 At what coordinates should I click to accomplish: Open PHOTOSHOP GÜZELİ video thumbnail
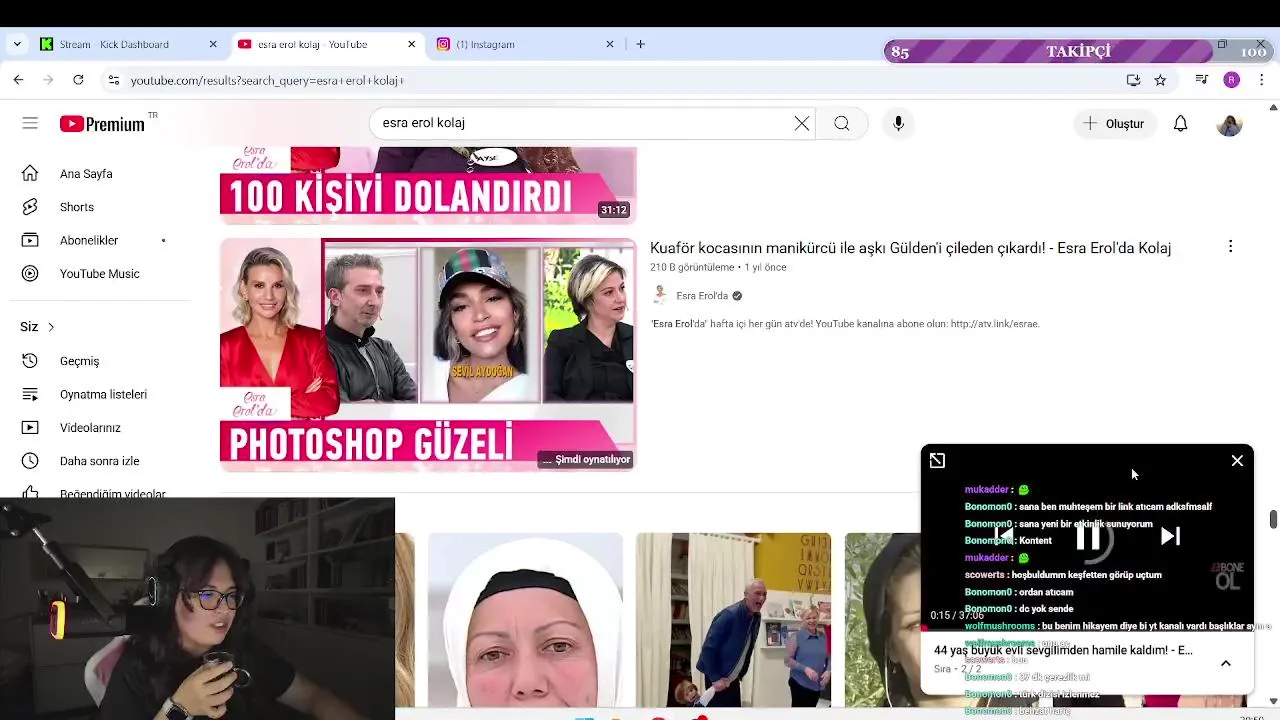[x=428, y=355]
